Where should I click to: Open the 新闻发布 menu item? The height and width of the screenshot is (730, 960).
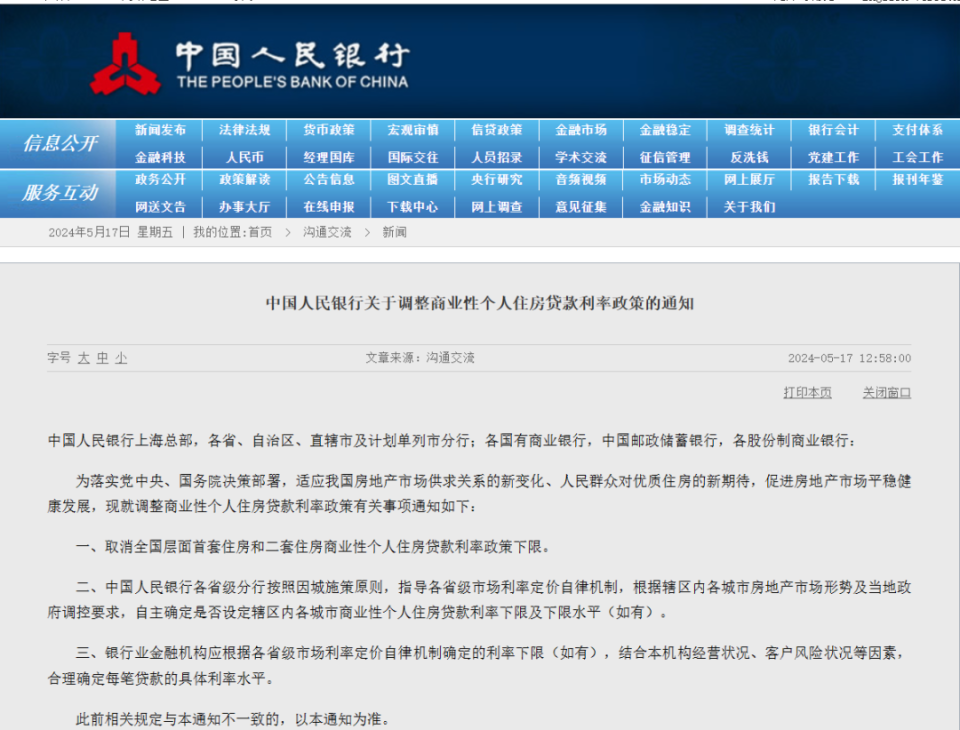pos(160,130)
